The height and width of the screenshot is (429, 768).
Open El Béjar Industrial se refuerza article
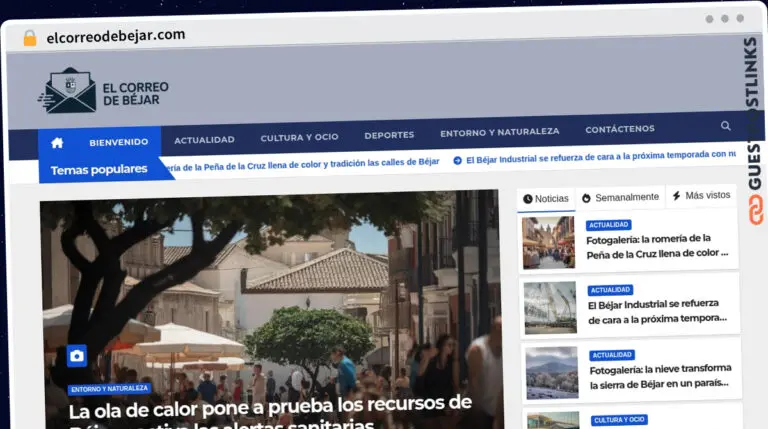pos(657,311)
